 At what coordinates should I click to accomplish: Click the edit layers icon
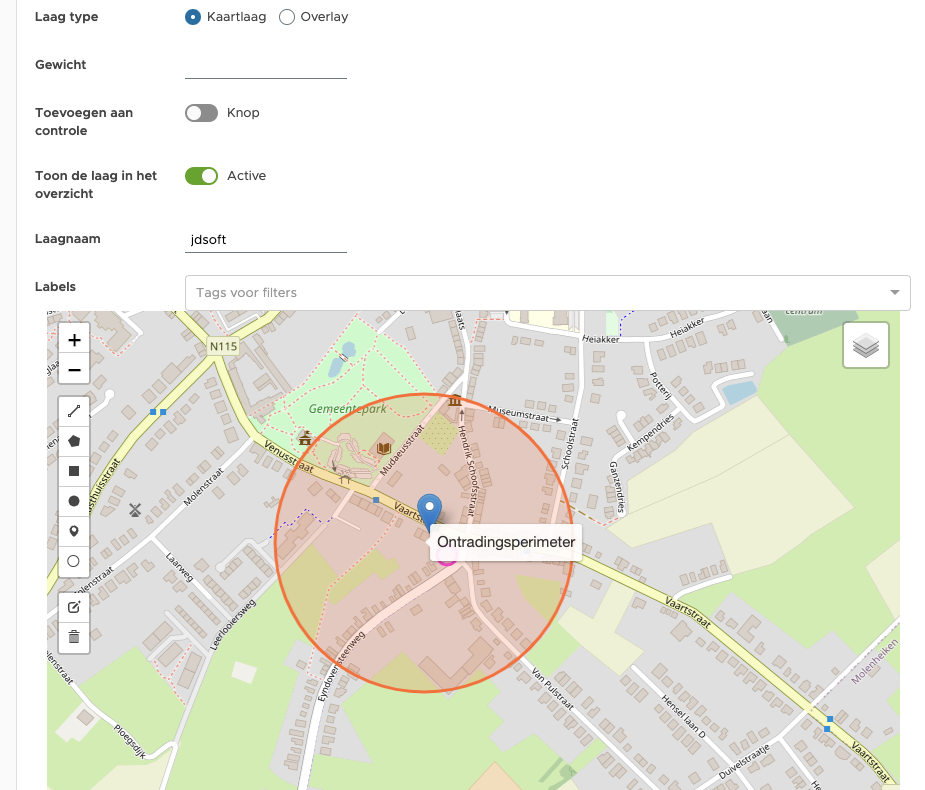(x=74, y=607)
